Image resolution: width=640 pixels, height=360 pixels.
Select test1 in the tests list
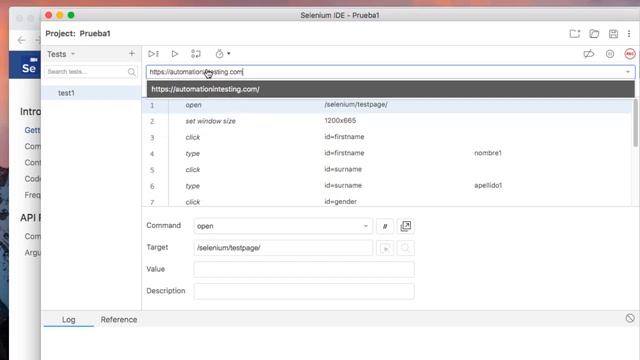(x=91, y=93)
